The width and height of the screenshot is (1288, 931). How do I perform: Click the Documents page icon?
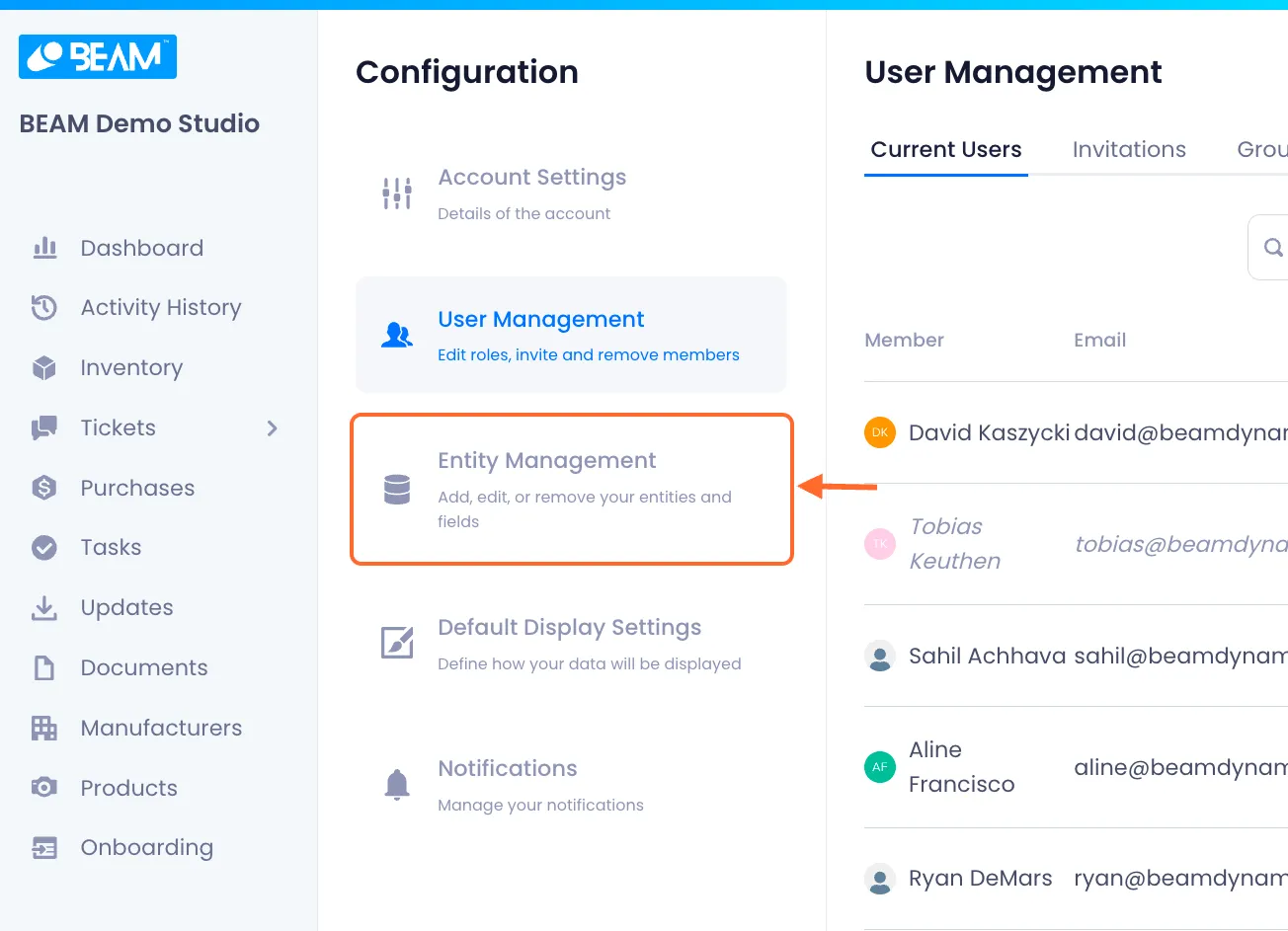click(x=44, y=668)
